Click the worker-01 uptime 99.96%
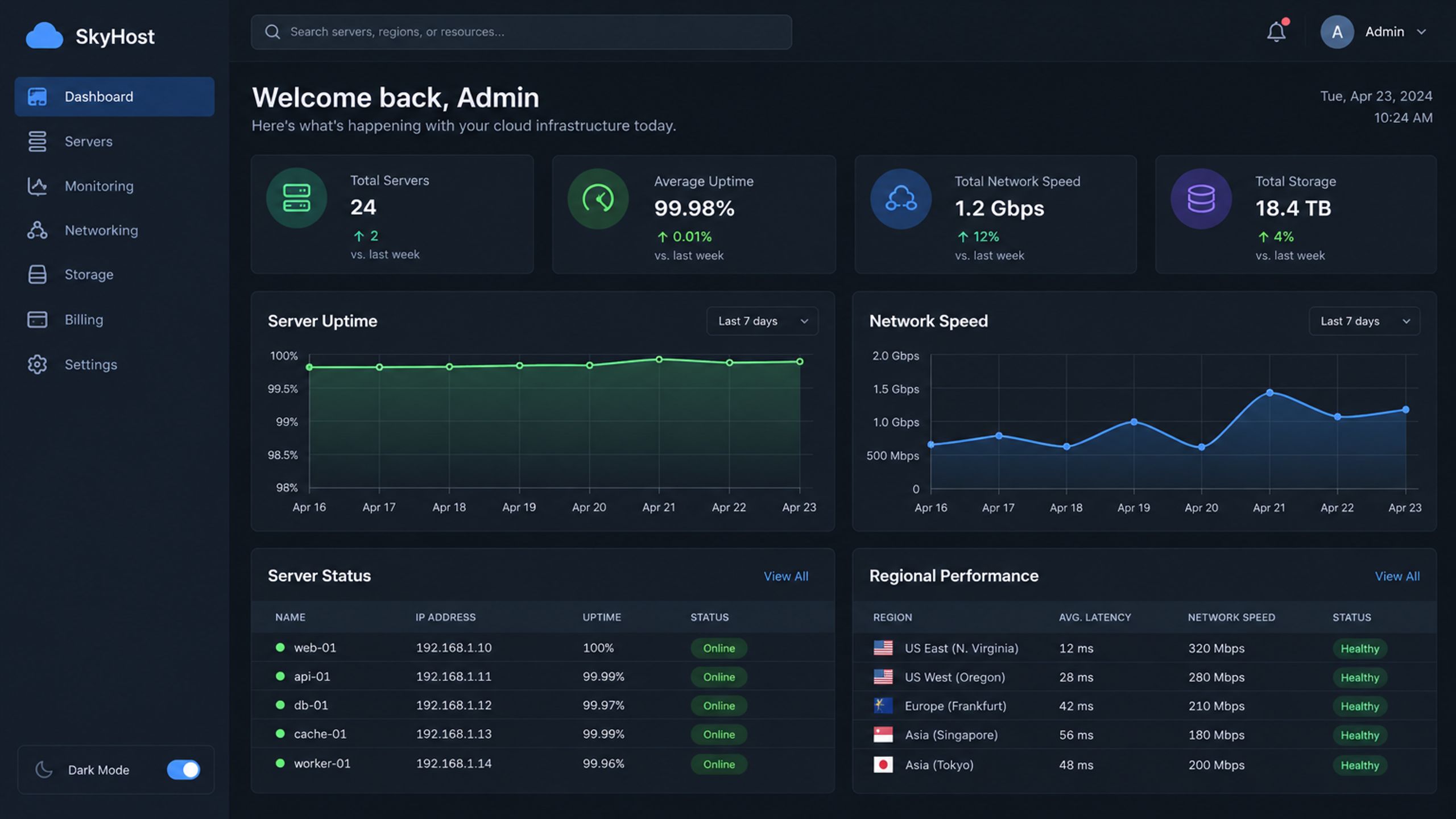The height and width of the screenshot is (819, 1456). 603,763
